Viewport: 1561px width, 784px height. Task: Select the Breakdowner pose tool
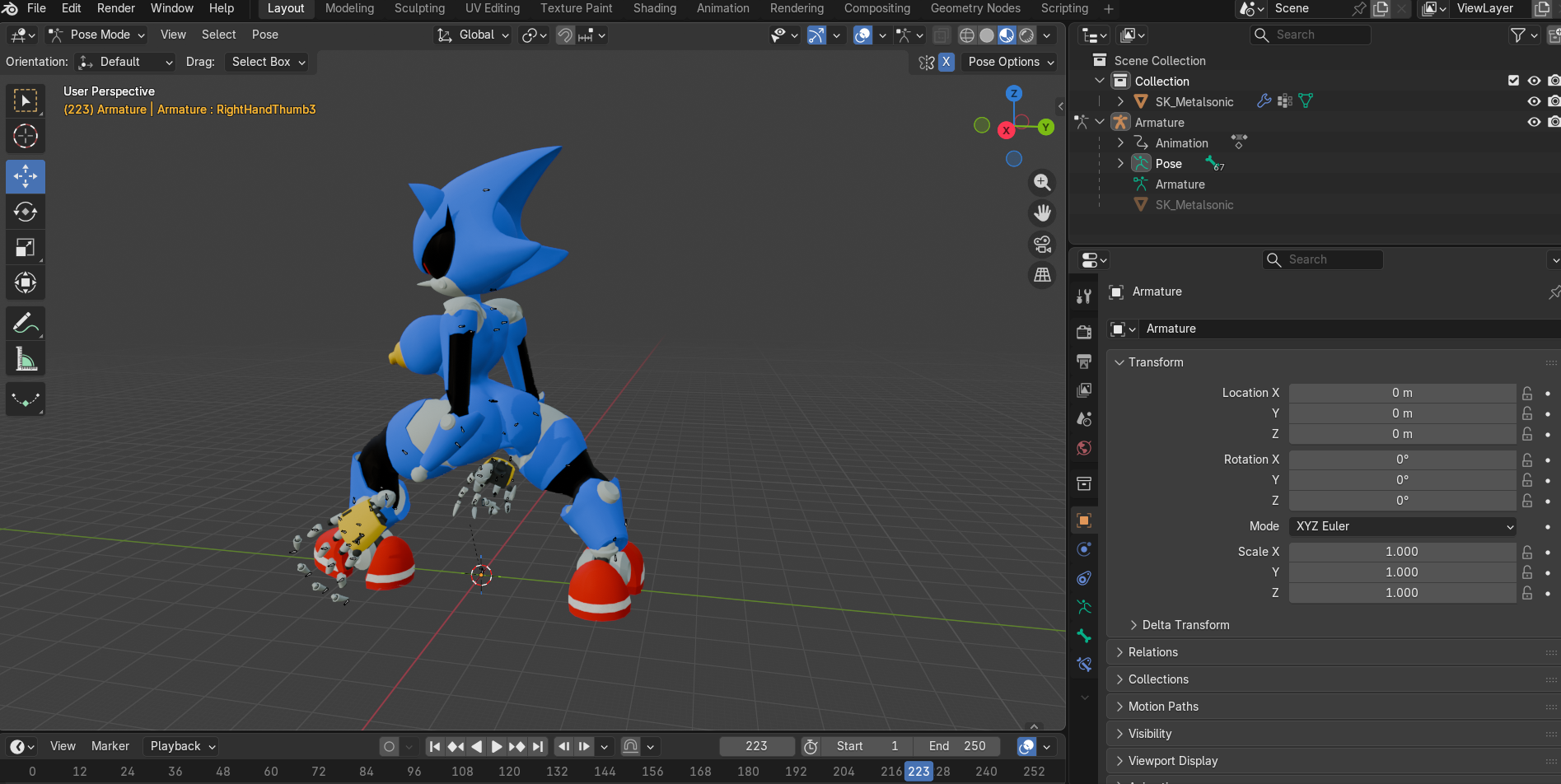tap(26, 399)
